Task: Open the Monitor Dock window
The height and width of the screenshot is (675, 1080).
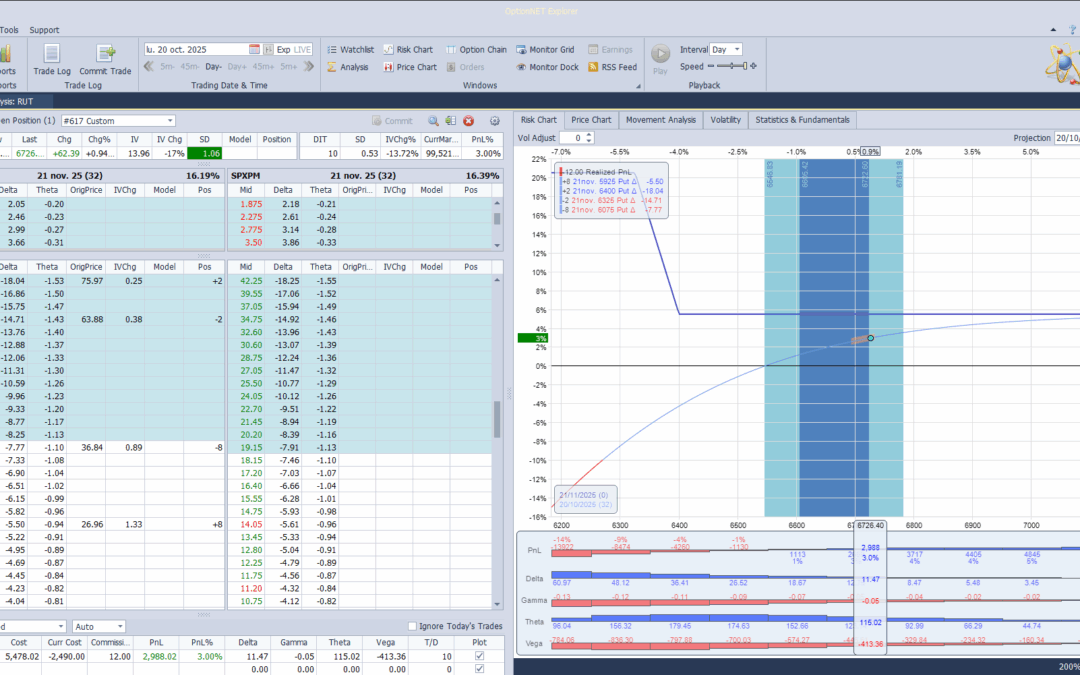Action: [548, 67]
